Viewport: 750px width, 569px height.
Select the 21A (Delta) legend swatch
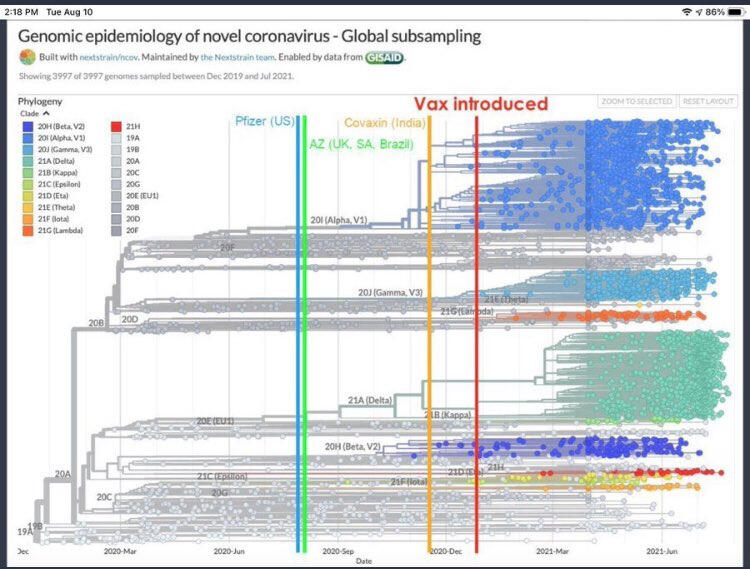click(27, 161)
